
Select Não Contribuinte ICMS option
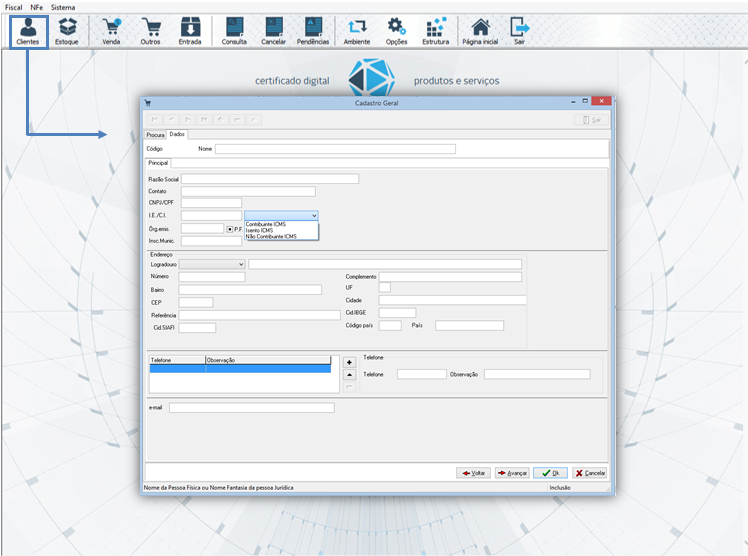click(x=271, y=237)
